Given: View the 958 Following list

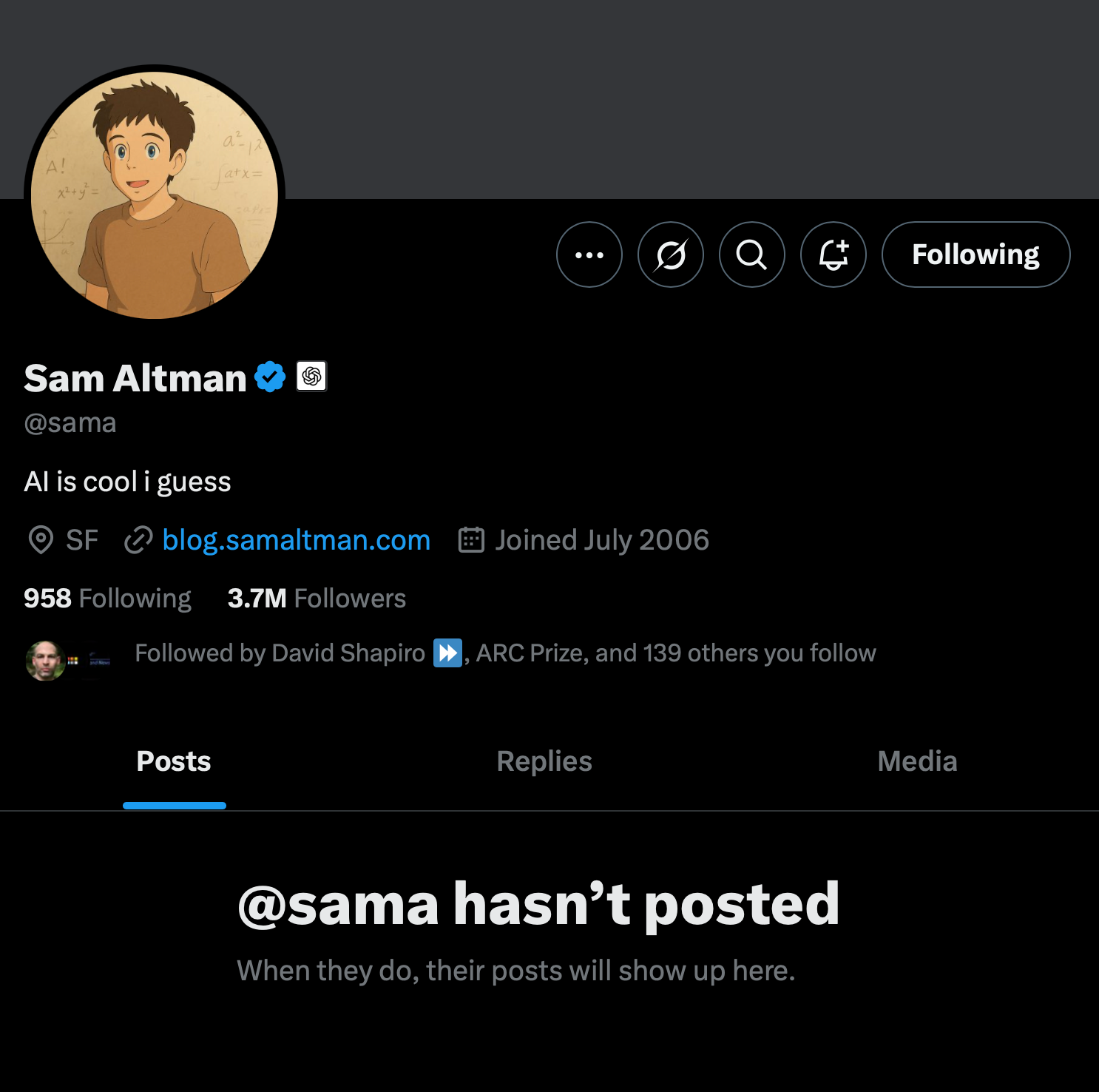Looking at the screenshot, I should (107, 599).
